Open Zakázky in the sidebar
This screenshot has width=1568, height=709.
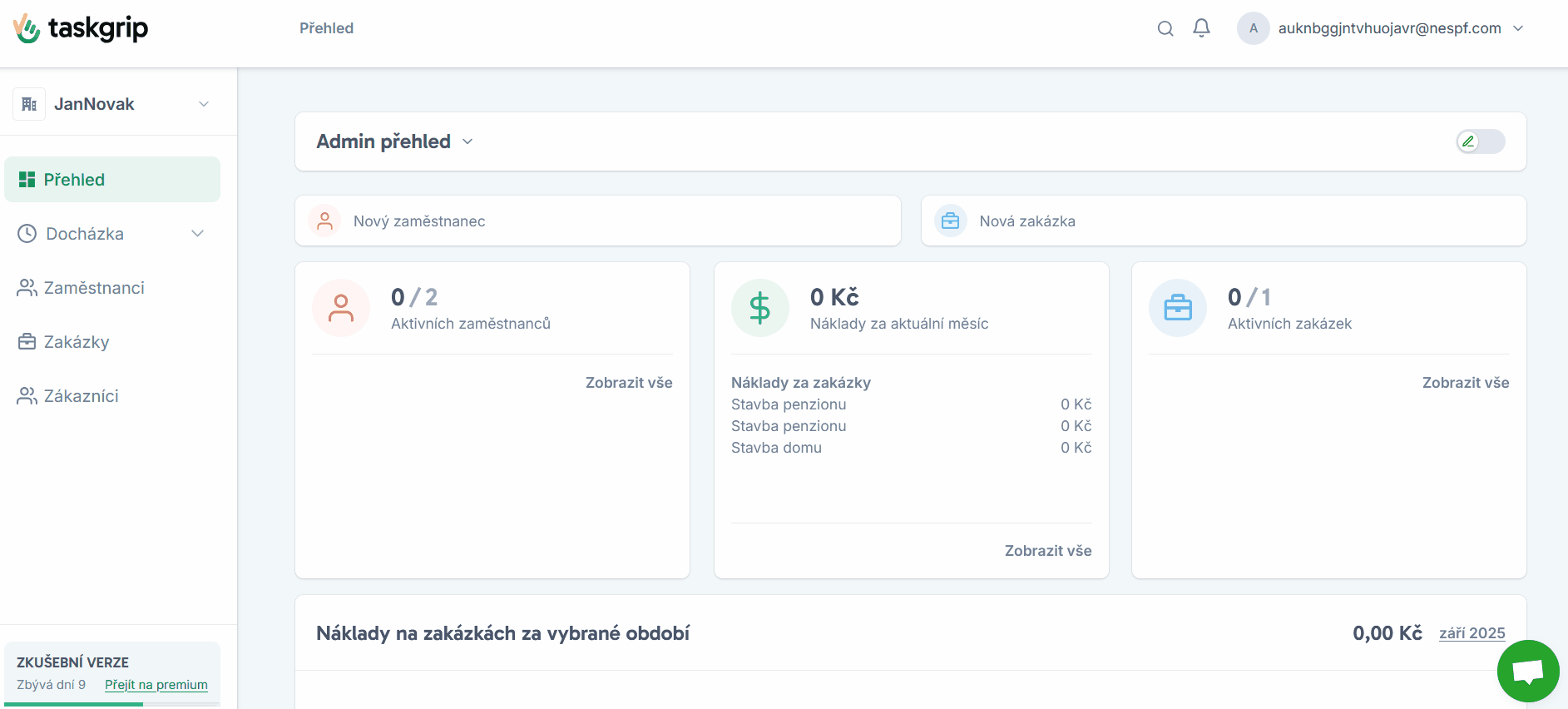[77, 342]
